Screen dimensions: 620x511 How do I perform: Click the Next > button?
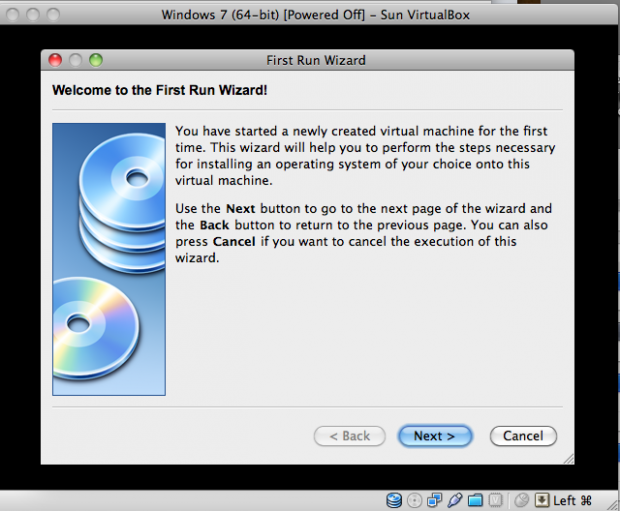[x=435, y=436]
